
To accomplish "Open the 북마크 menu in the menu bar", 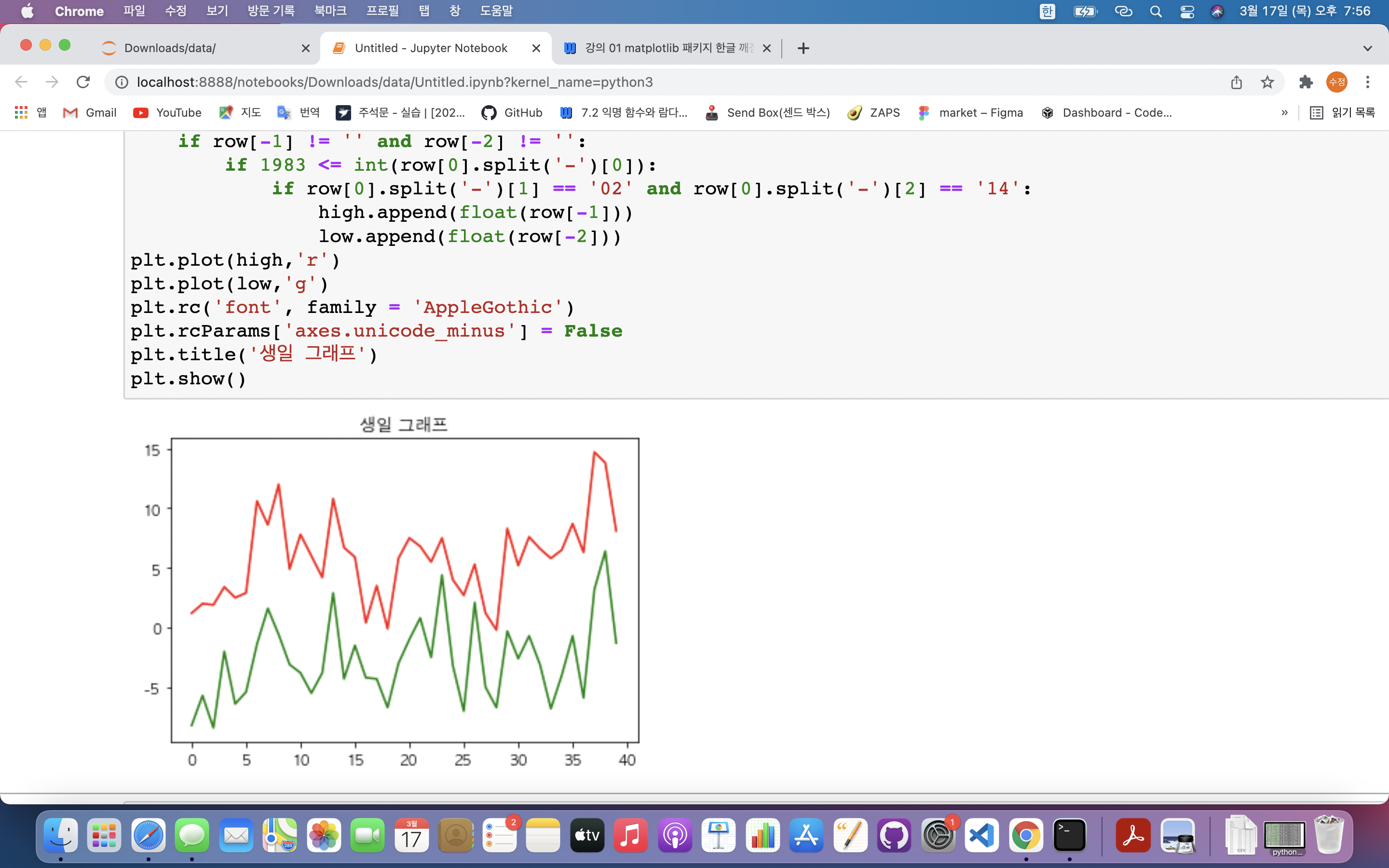I will [330, 12].
